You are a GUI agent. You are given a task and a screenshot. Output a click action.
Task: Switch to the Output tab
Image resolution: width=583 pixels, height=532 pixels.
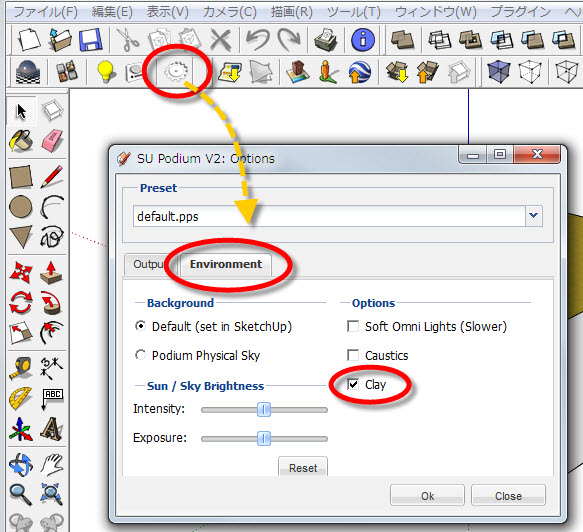[148, 264]
